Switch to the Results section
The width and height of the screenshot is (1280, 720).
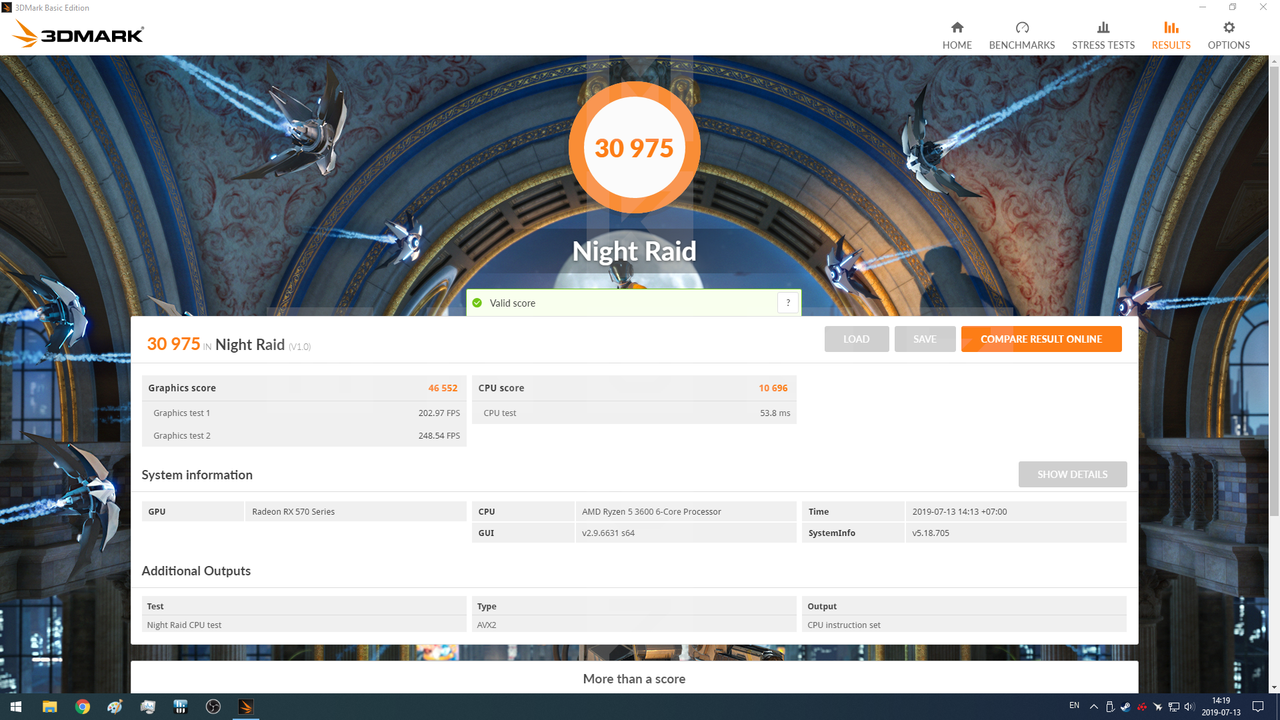coord(1170,35)
